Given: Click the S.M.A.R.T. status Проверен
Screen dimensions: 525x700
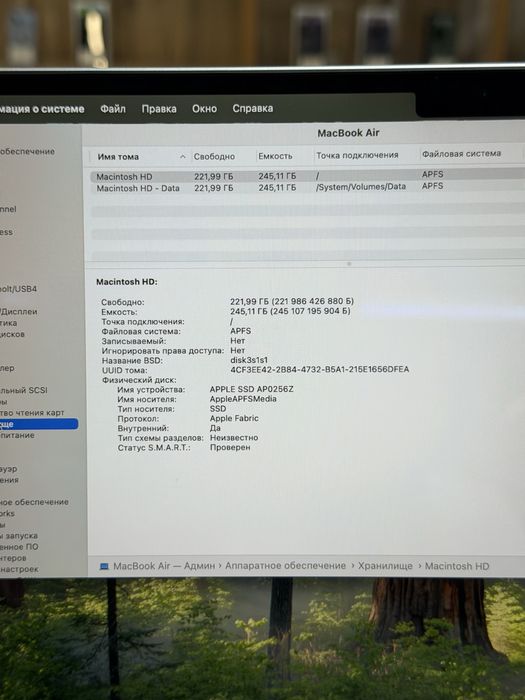Looking at the screenshot, I should pyautogui.click(x=230, y=448).
